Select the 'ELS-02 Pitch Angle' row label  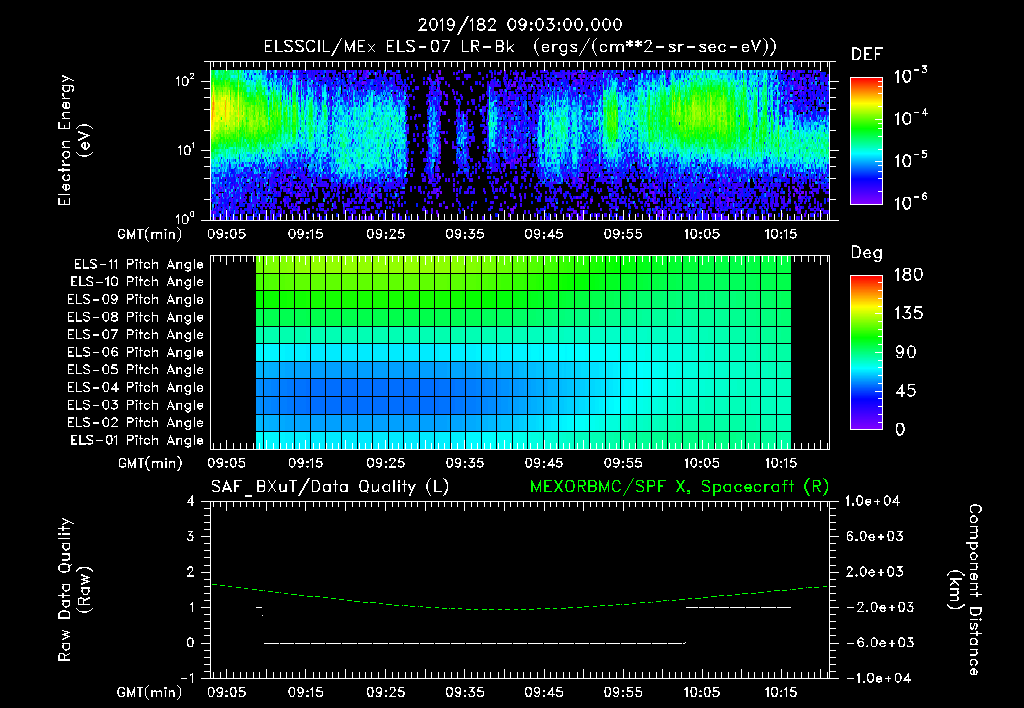[135, 423]
